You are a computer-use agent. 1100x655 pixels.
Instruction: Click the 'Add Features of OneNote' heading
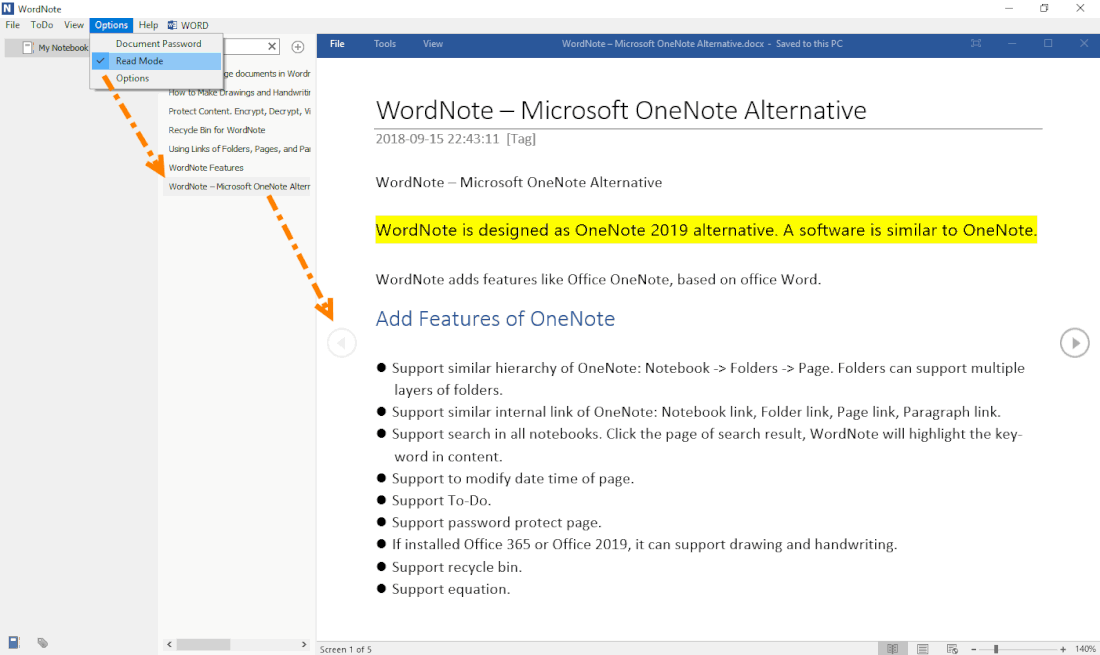495,319
